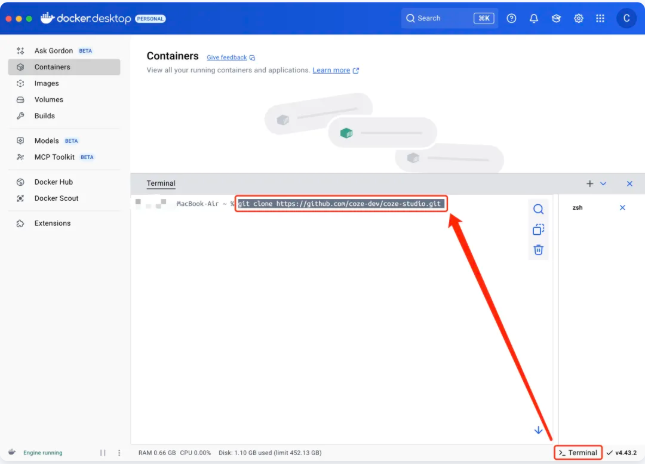Open the help question mark icon
The width and height of the screenshot is (645, 464).
point(512,18)
